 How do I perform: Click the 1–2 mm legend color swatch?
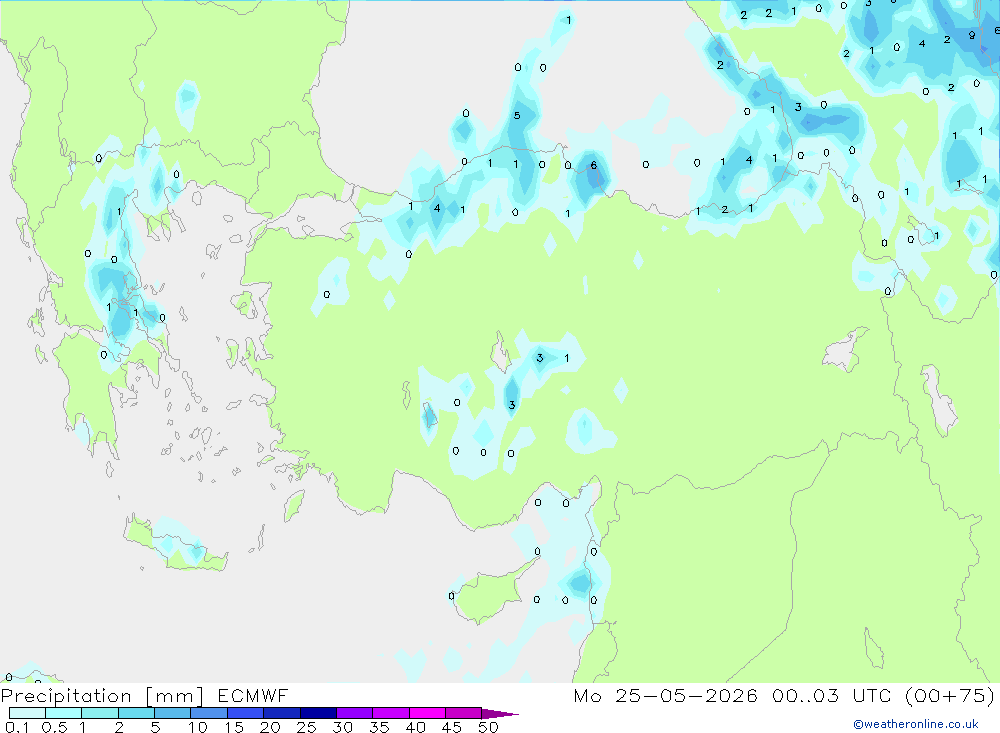pyautogui.click(x=100, y=713)
